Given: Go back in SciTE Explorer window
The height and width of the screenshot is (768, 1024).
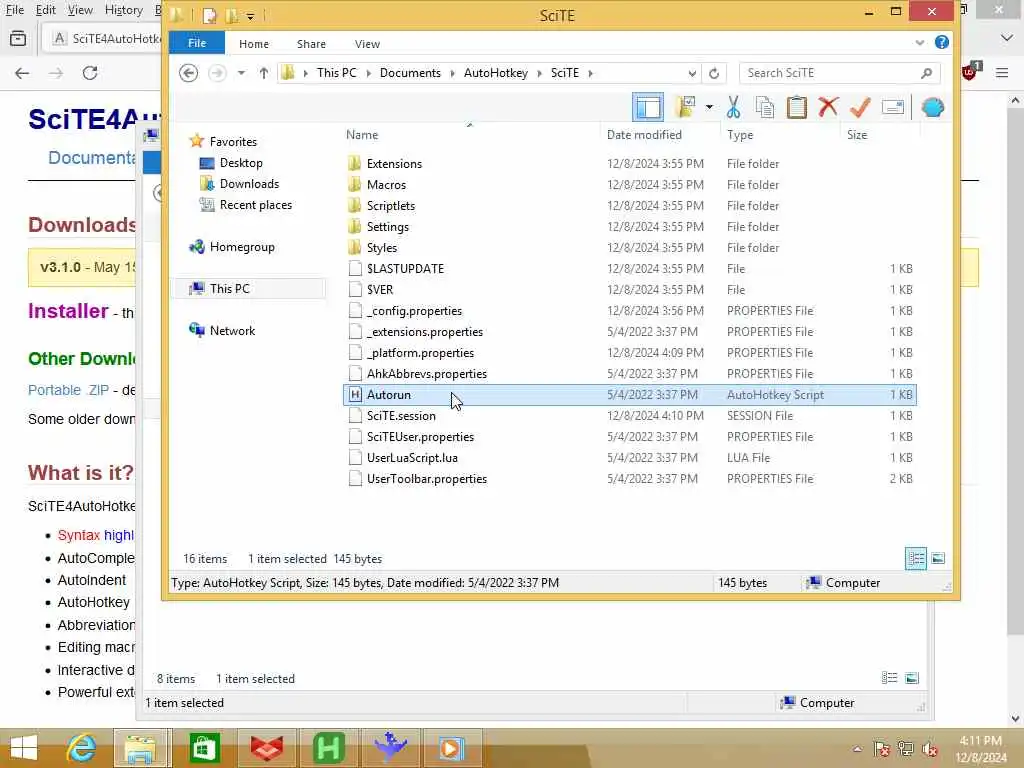Looking at the screenshot, I should [188, 73].
